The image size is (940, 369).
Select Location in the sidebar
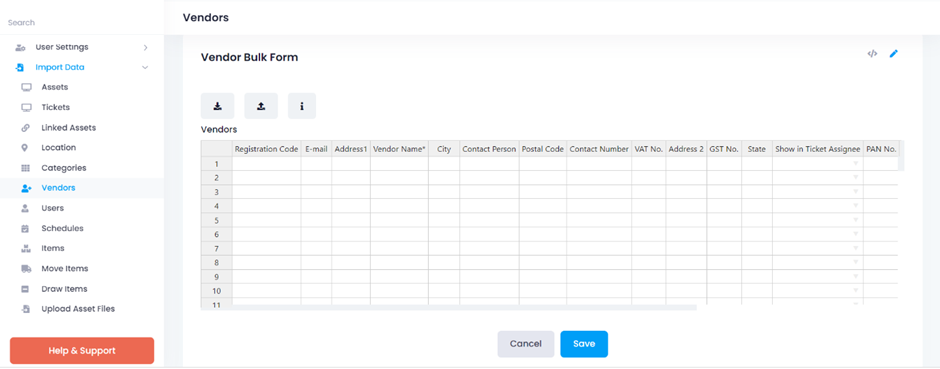[x=59, y=147]
